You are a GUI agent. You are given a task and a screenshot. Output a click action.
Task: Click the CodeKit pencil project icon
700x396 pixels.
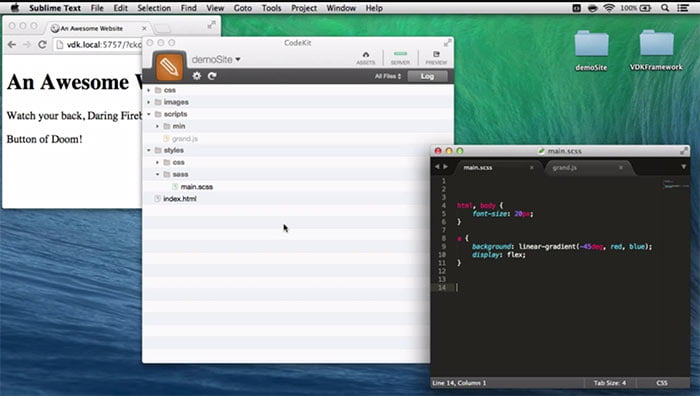[169, 67]
